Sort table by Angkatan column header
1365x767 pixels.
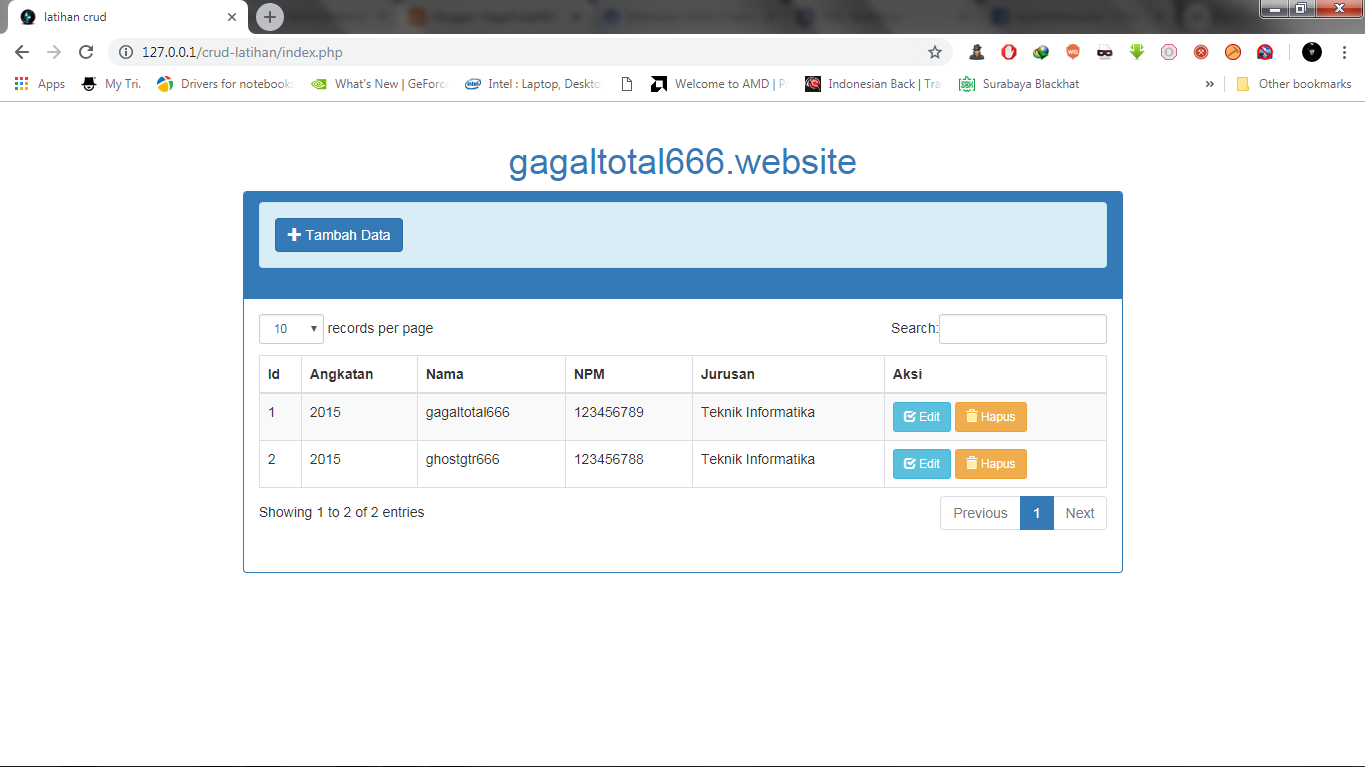359,374
